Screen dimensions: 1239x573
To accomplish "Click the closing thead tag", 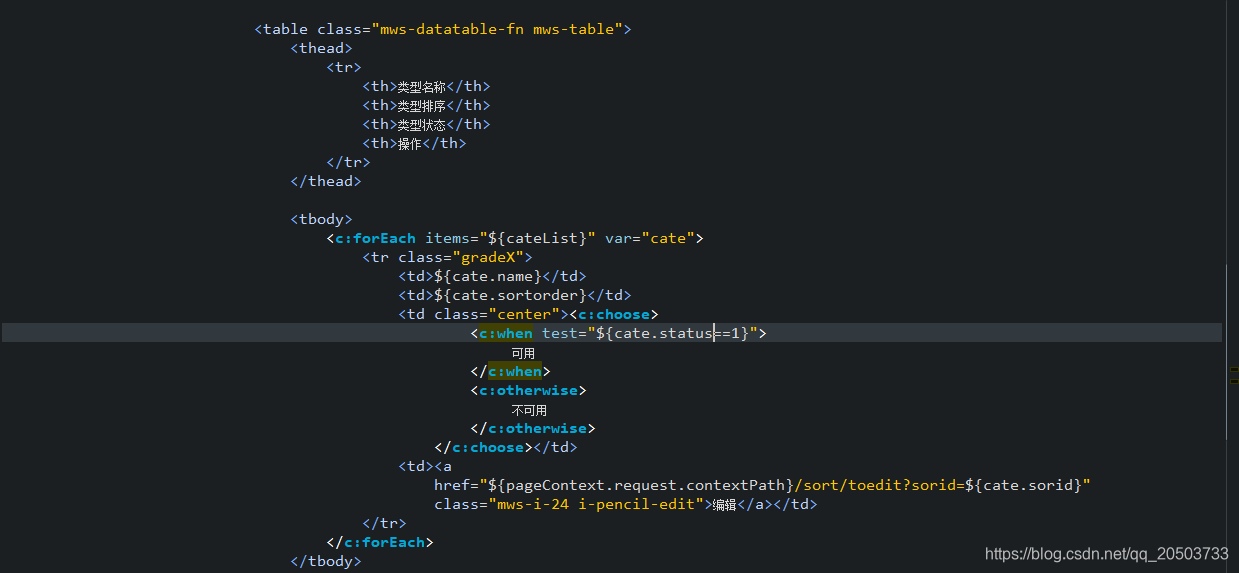I will pyautogui.click(x=326, y=181).
